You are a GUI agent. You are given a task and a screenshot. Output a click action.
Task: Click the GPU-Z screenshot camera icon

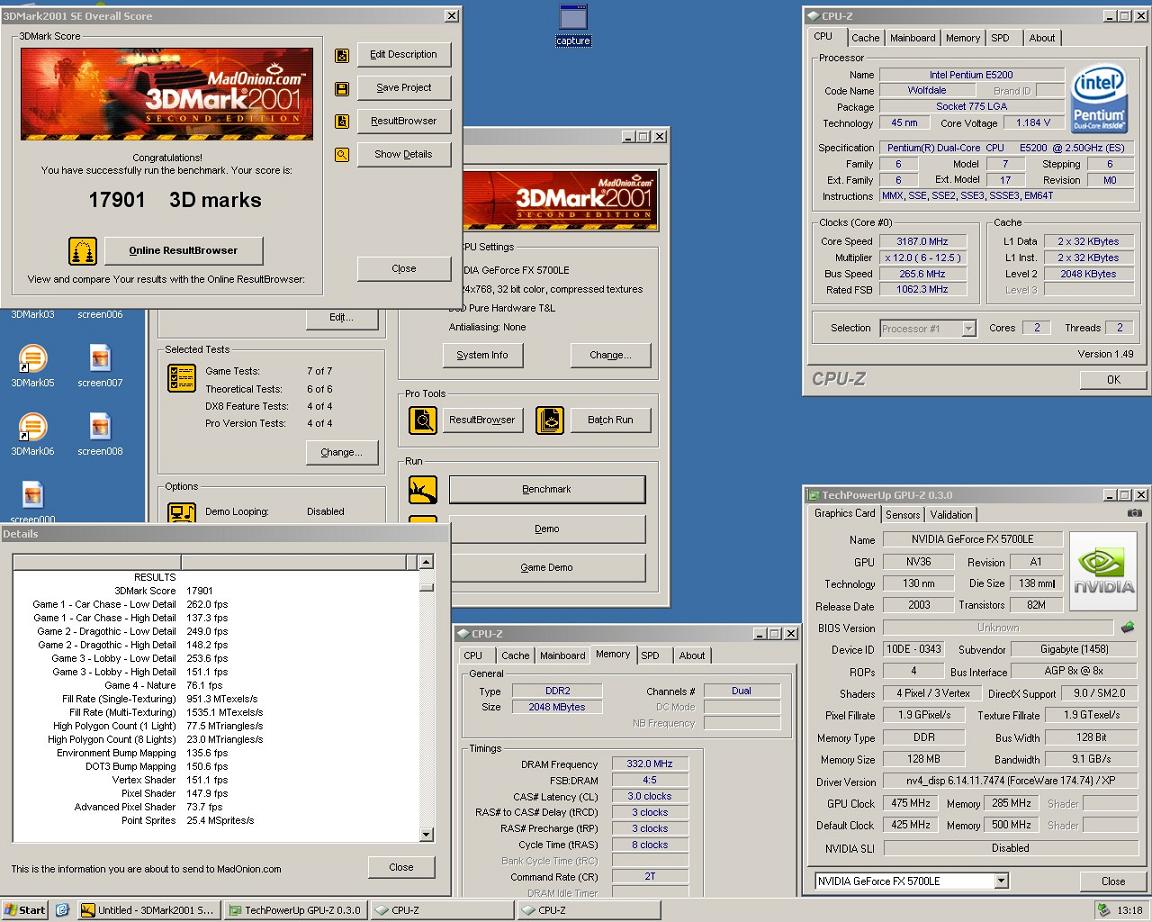[x=1134, y=513]
